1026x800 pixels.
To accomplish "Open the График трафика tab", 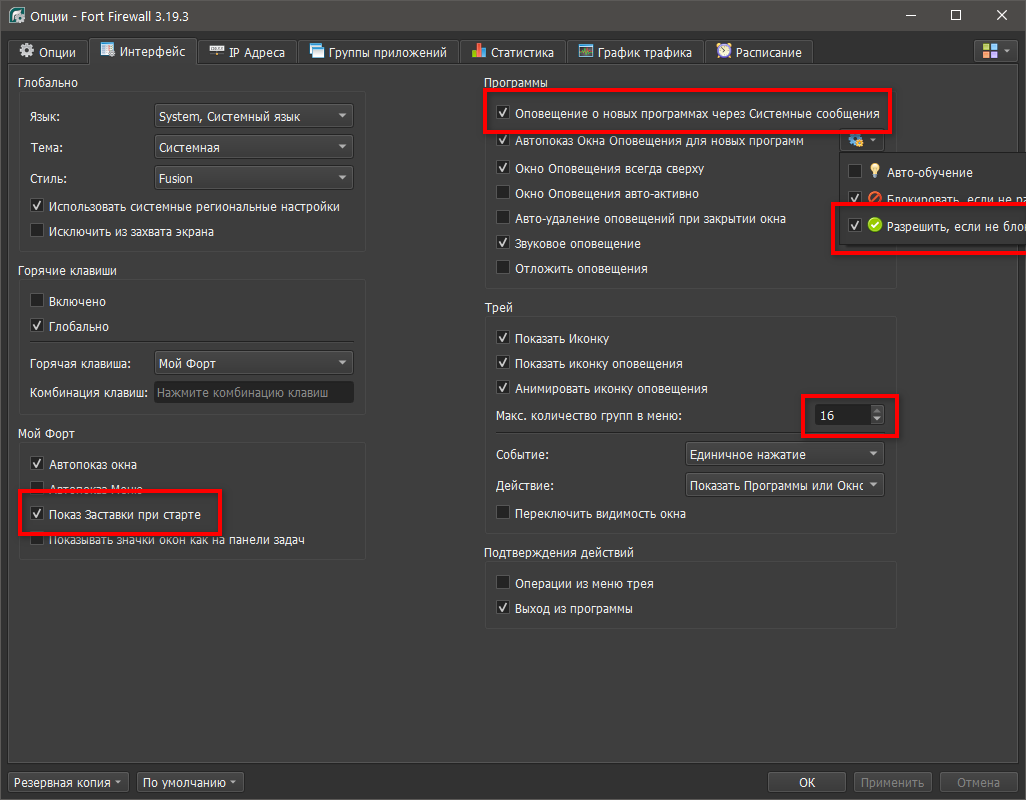I will point(635,52).
